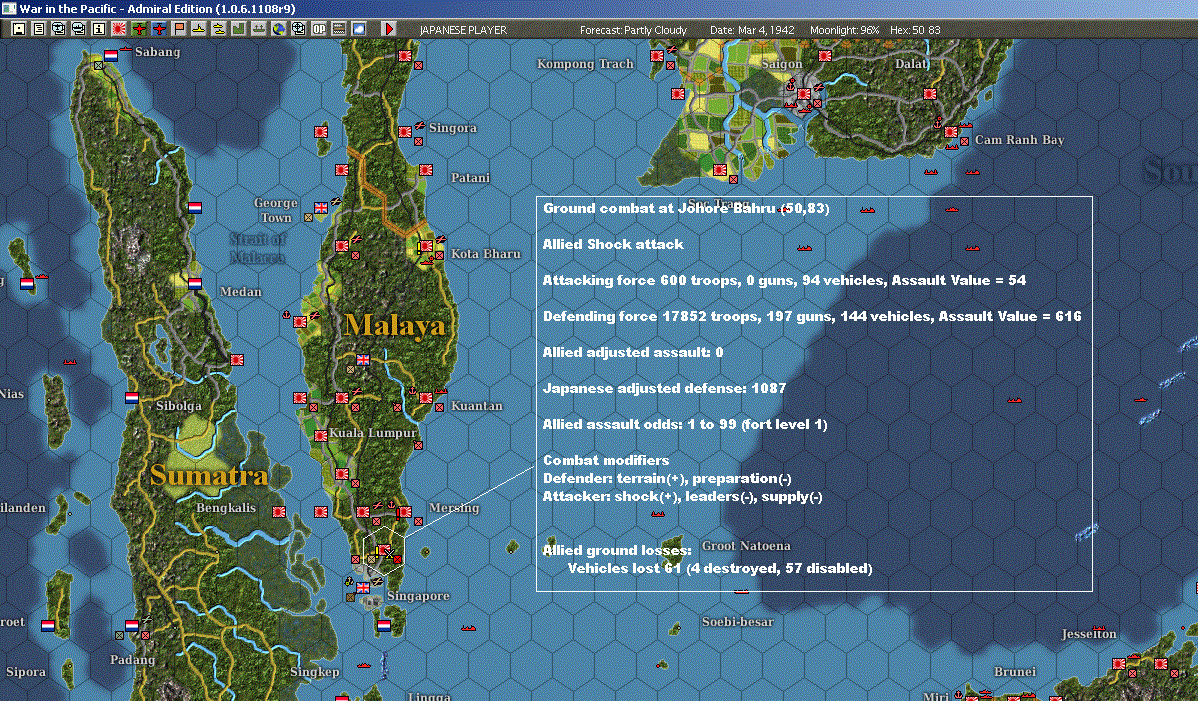Click the 'Defending force 17852 troops' line
This screenshot has width=1198, height=701.
(812, 316)
